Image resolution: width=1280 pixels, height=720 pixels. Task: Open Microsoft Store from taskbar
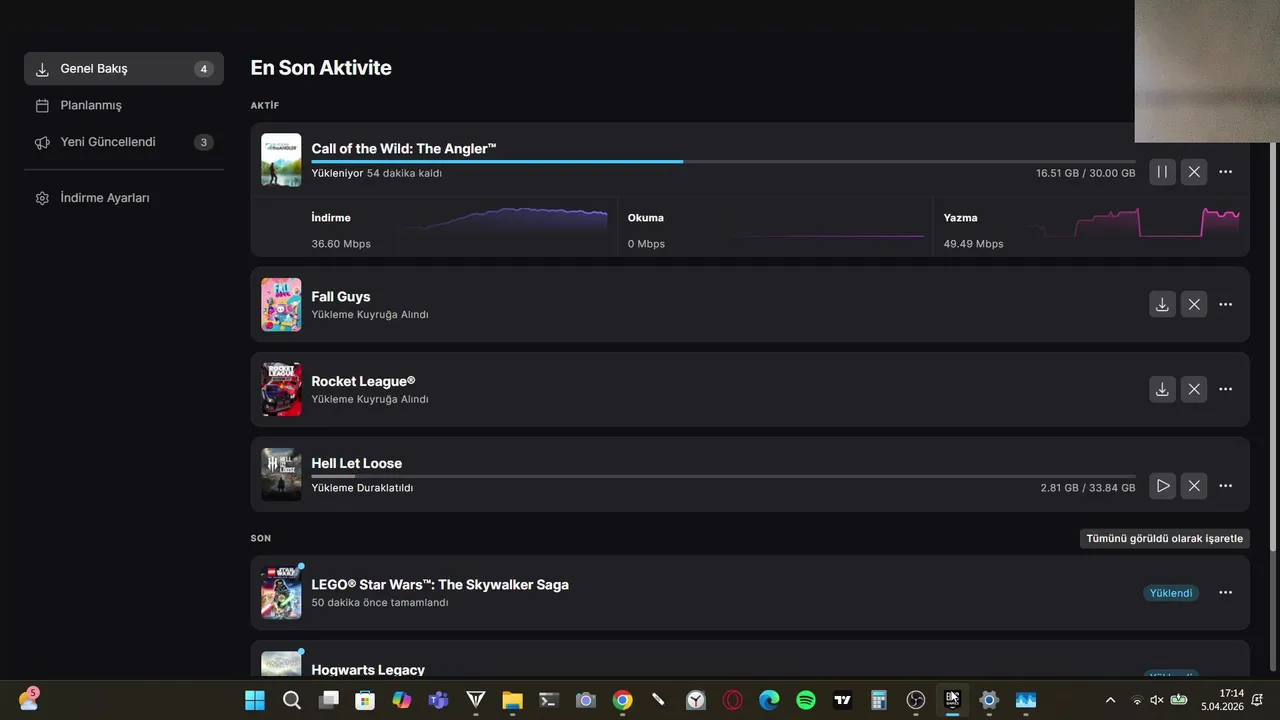point(365,700)
